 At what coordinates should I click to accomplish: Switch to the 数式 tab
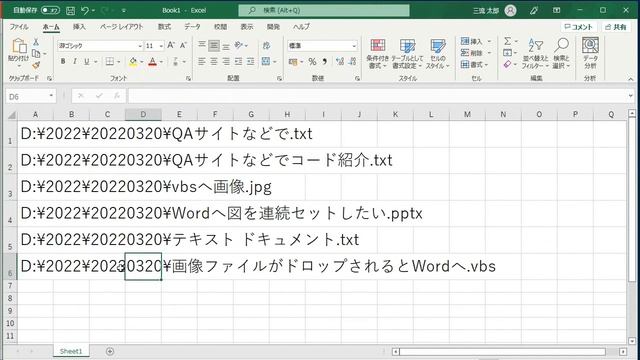click(x=164, y=27)
